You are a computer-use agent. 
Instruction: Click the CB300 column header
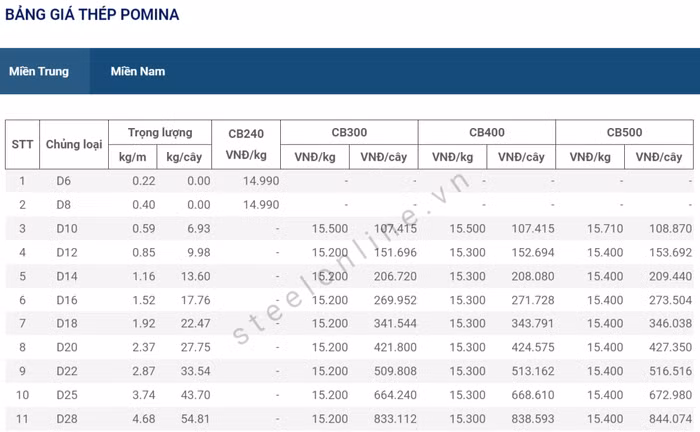point(348,132)
